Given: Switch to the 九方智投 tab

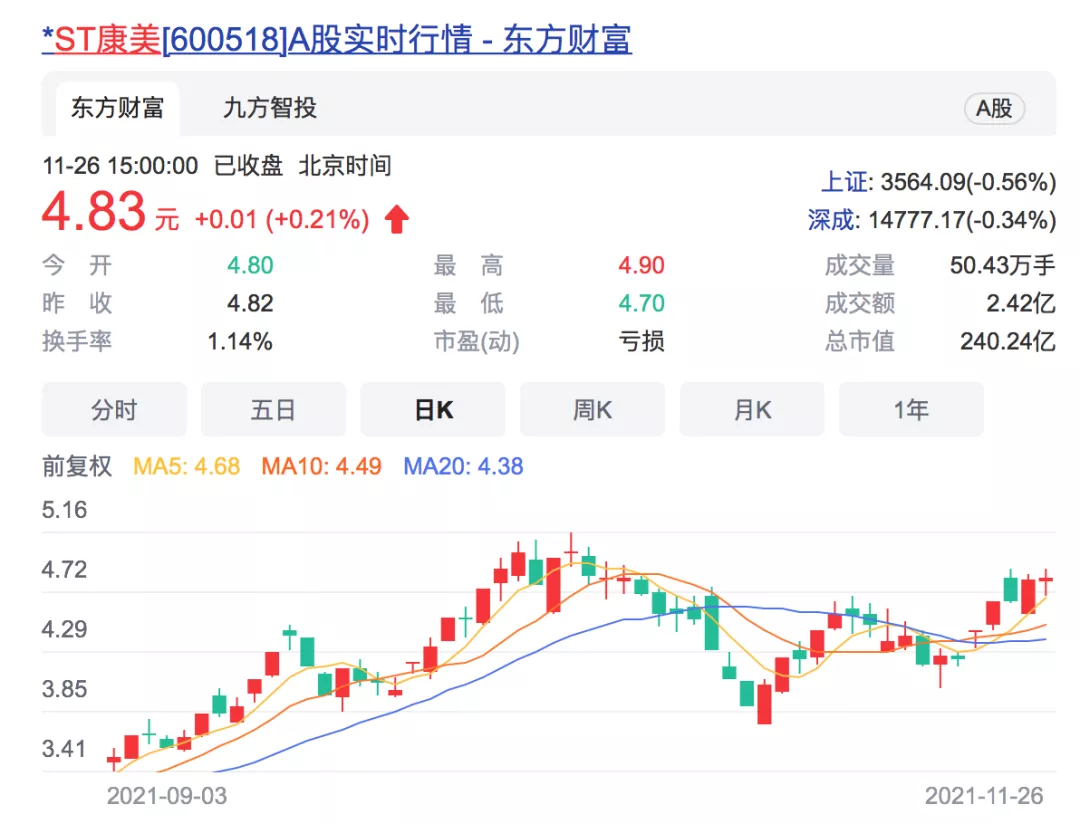Looking at the screenshot, I should tap(270, 108).
